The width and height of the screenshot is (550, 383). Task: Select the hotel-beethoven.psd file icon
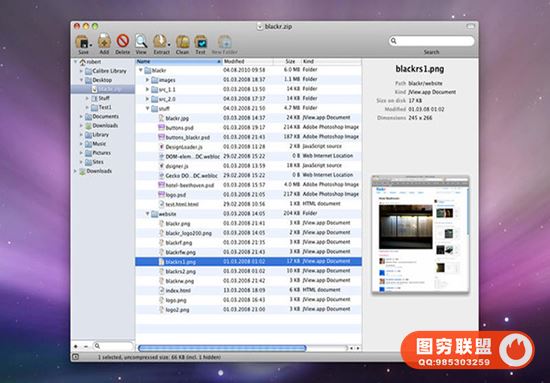[x=161, y=185]
